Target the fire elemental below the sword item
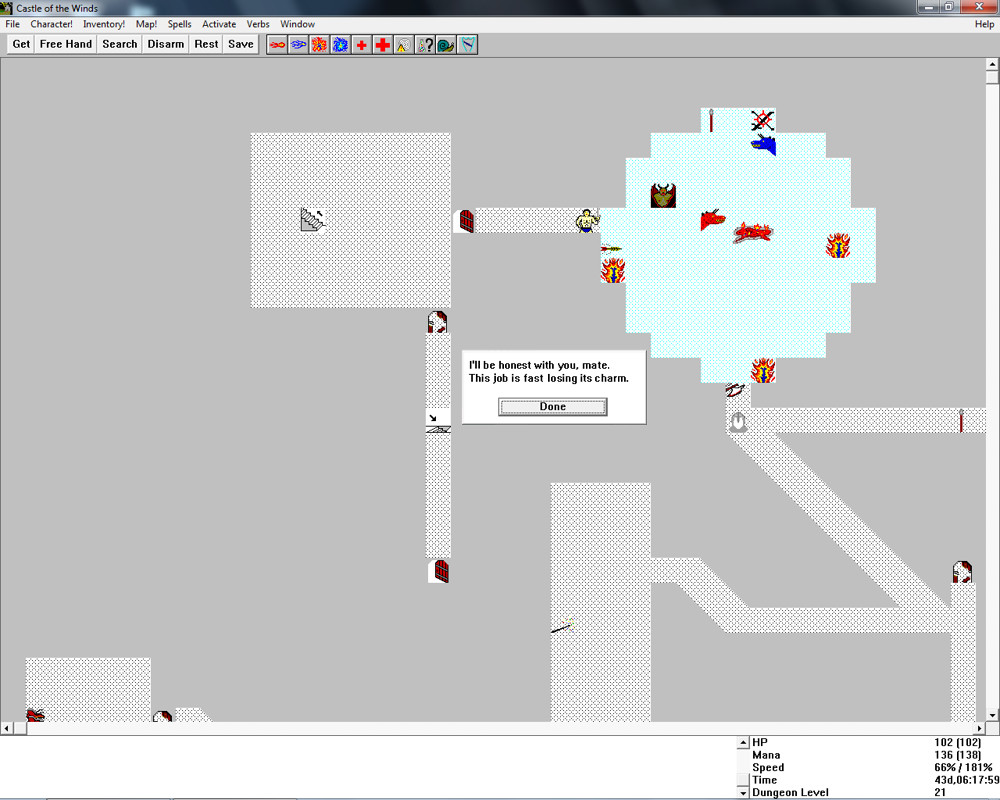This screenshot has height=800, width=1000. [x=612, y=270]
